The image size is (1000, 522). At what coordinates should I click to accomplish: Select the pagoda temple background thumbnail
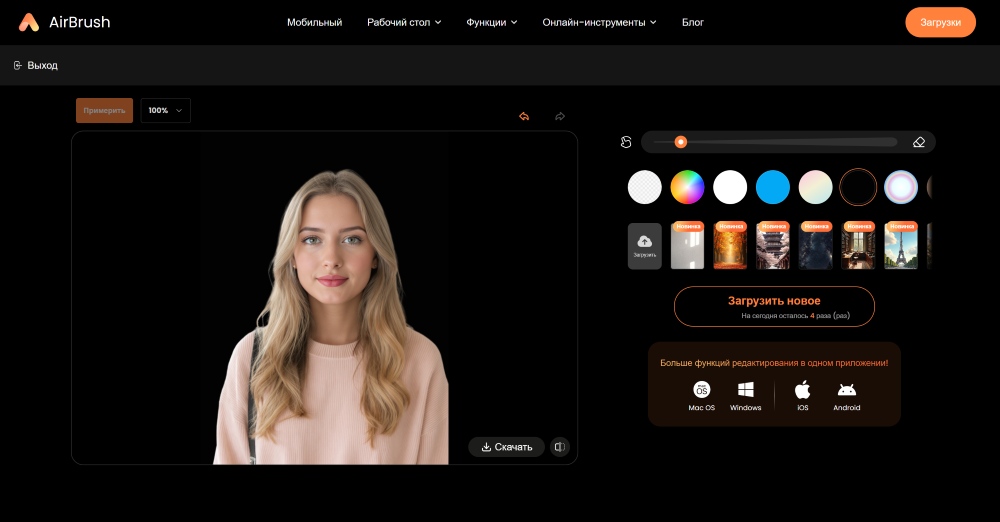pos(773,246)
